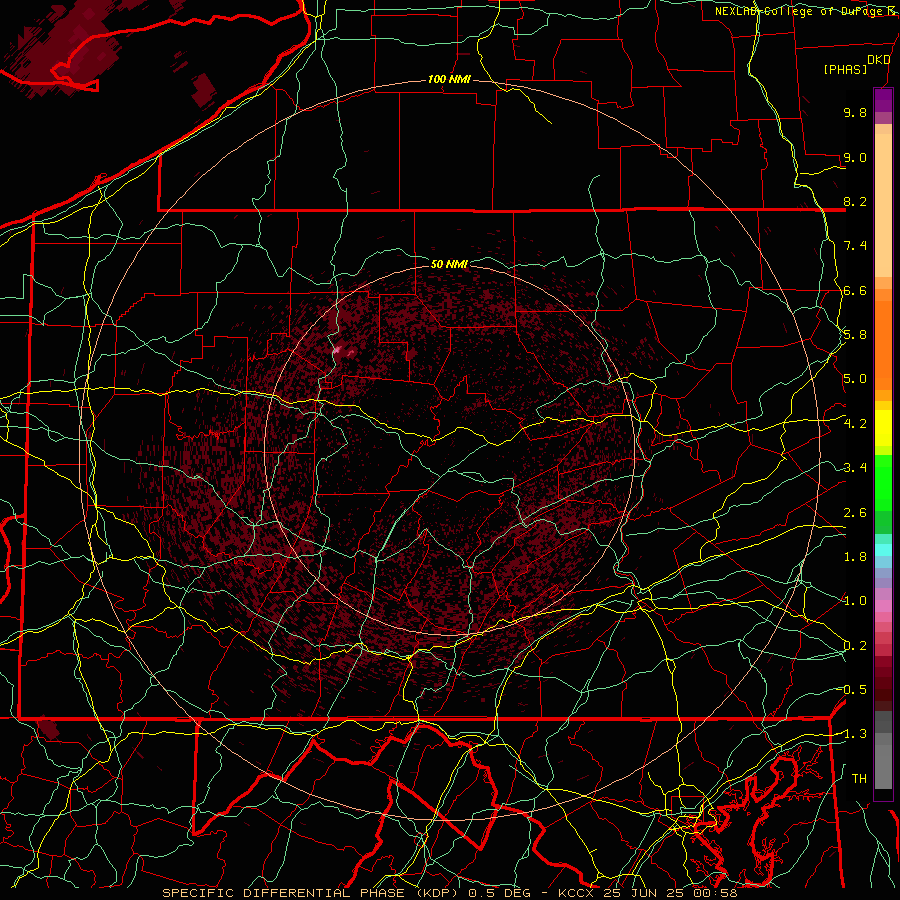Click the 4.2 scale value
Screen dimensions: 900x900
[855, 424]
